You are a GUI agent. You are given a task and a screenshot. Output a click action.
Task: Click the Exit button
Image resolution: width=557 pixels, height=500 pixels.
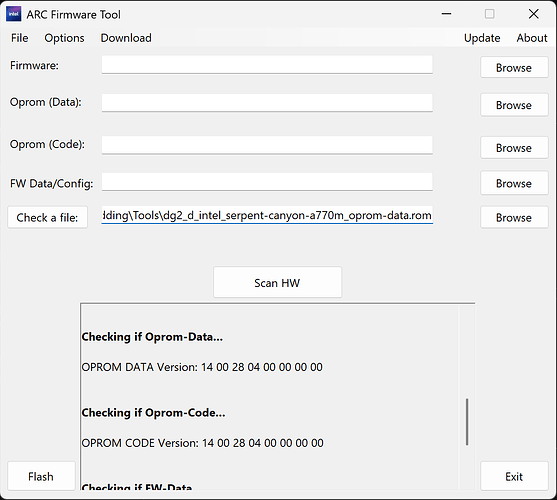point(514,476)
